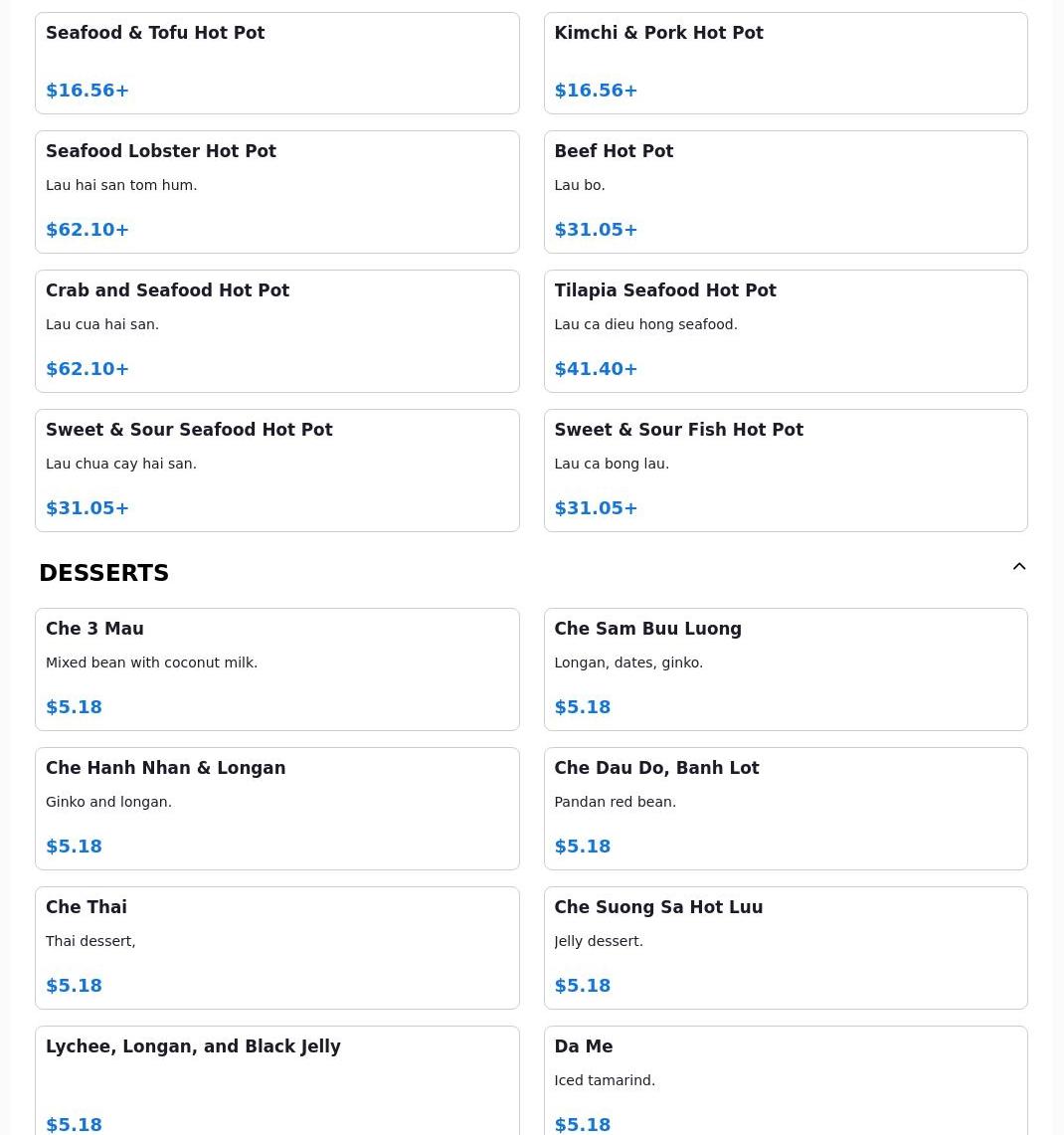Image resolution: width=1064 pixels, height=1135 pixels.
Task: Click the DESSERTS section heading
Action: (103, 573)
